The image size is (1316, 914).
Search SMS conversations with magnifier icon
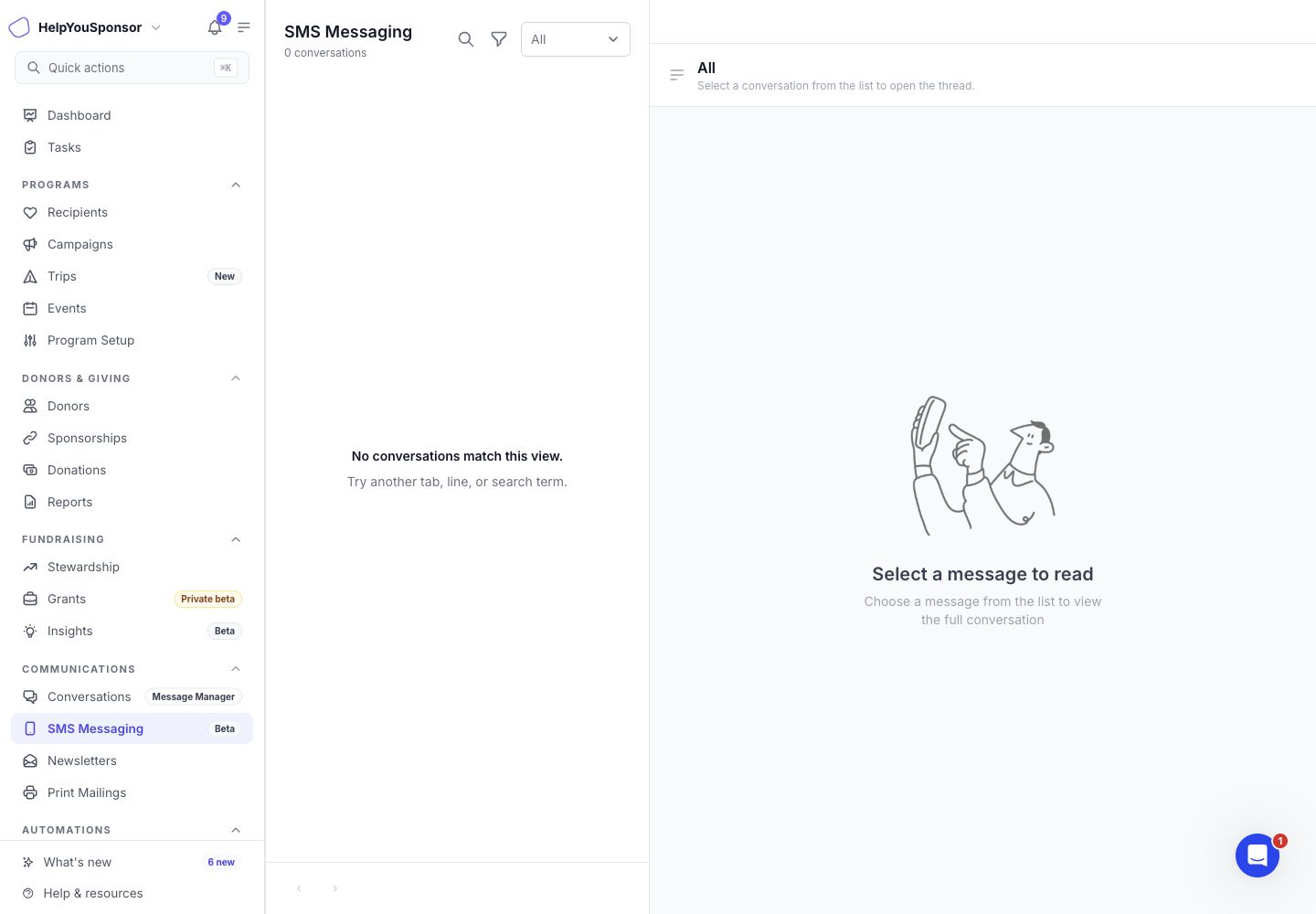[x=466, y=39]
